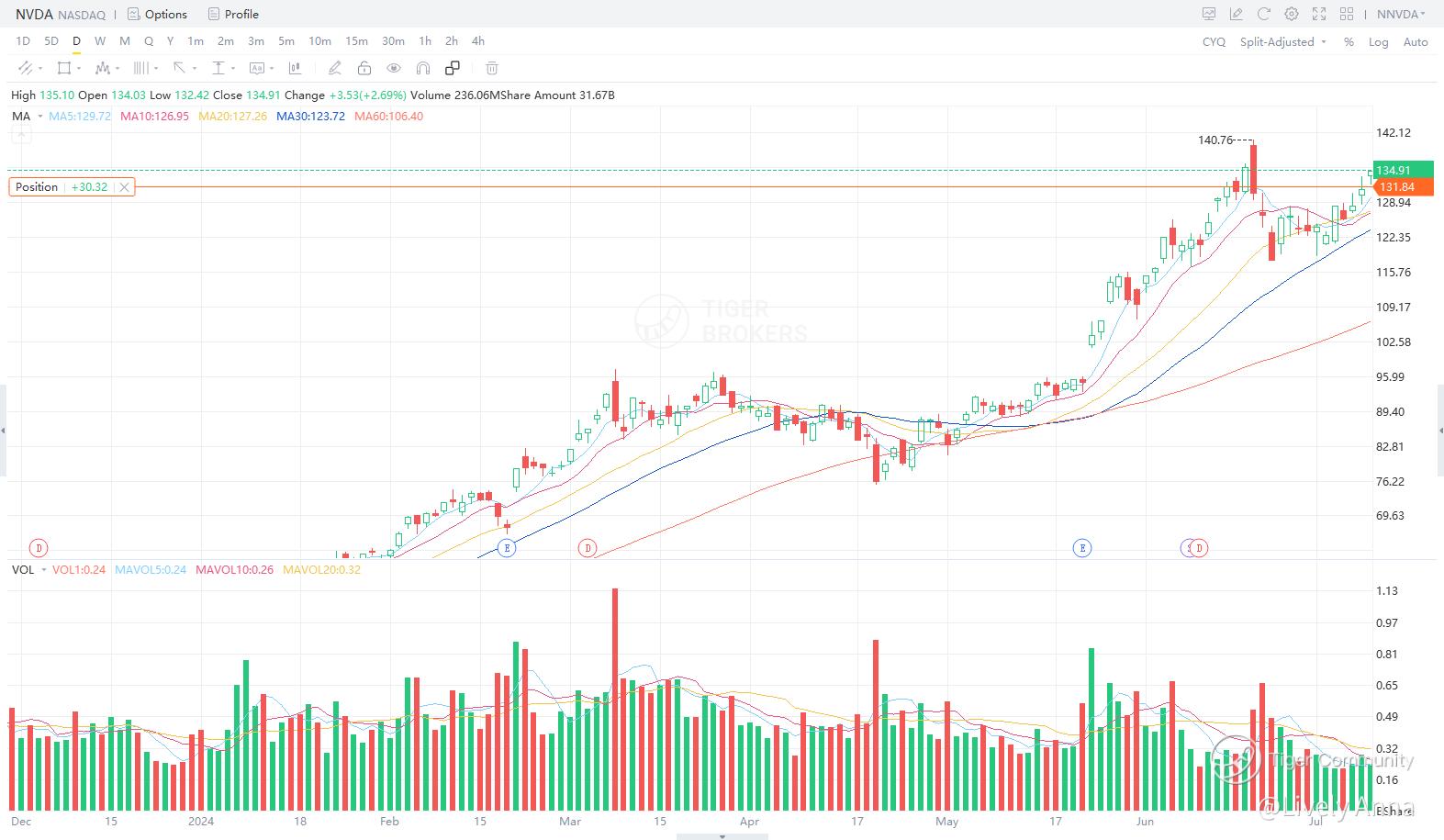Expand wave pattern tool options arrow
This screenshot has height=840, width=1444.
click(x=118, y=68)
